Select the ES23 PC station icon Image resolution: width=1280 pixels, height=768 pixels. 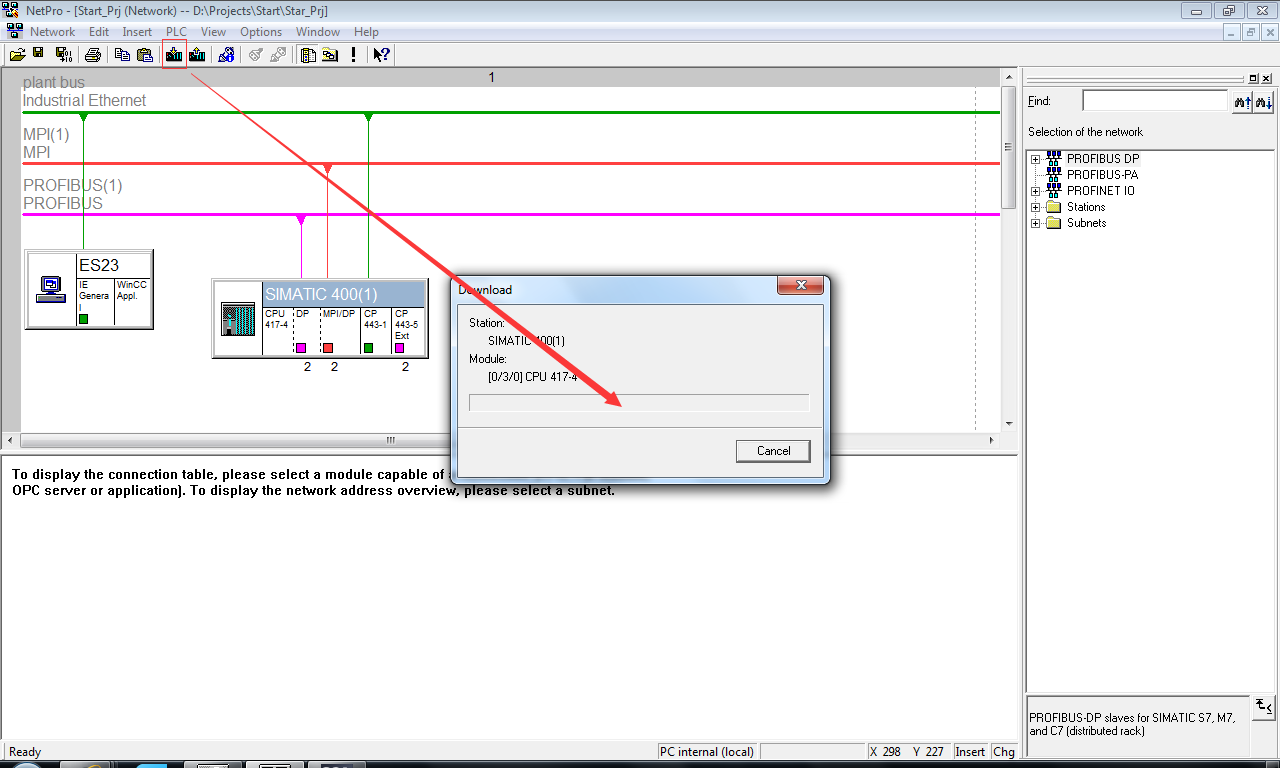50,290
